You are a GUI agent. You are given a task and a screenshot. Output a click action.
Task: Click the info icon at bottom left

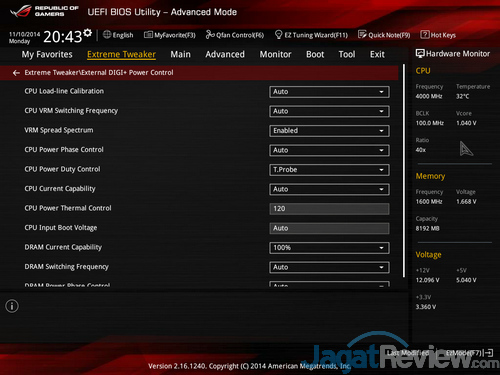(12, 306)
